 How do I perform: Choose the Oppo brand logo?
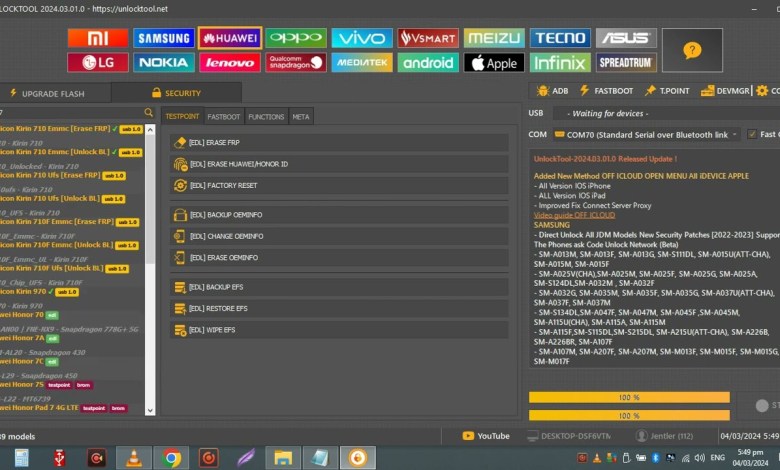(296, 38)
